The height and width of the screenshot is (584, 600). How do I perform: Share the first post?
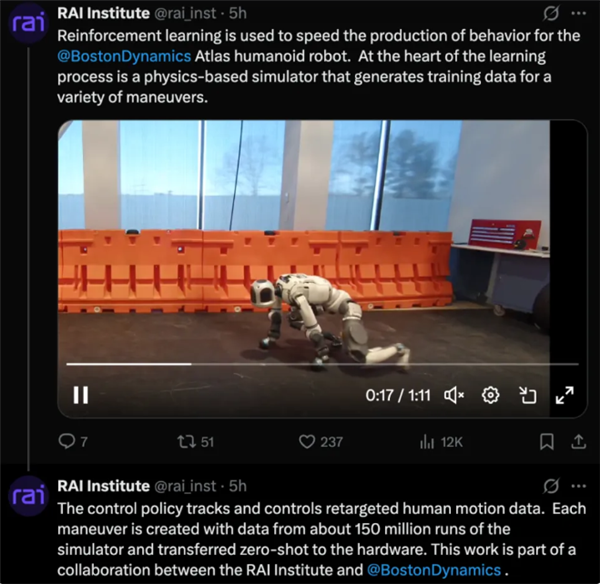tap(576, 441)
